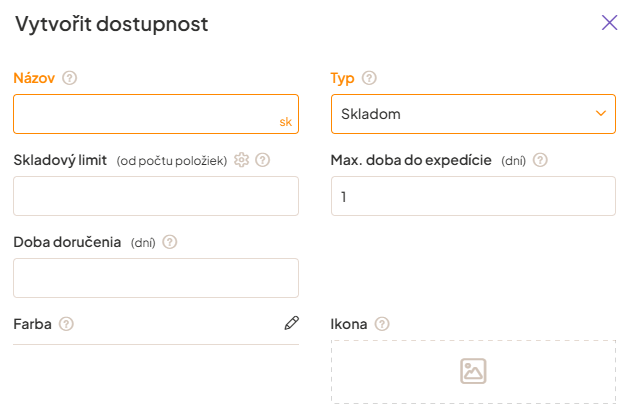Viewport: 631px width, 420px height.
Task: Show help for Max. doba do expedície
Action: click(x=541, y=160)
